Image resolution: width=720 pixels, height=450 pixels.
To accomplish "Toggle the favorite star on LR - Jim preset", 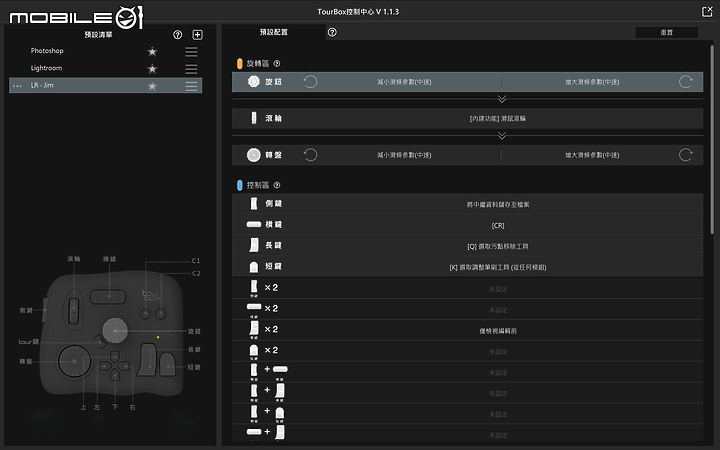I will [x=152, y=86].
